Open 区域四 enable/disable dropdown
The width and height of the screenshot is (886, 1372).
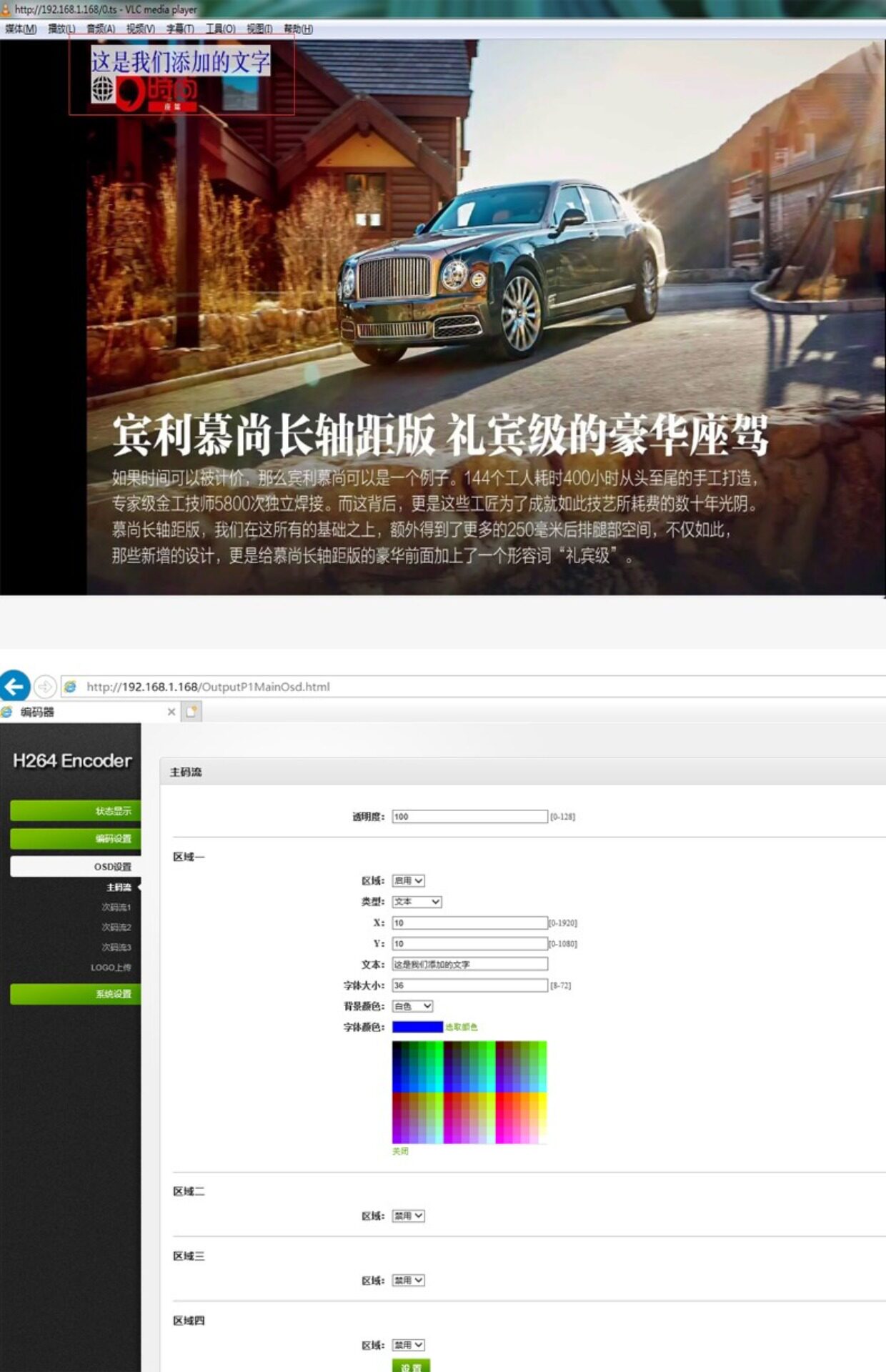click(x=409, y=1345)
